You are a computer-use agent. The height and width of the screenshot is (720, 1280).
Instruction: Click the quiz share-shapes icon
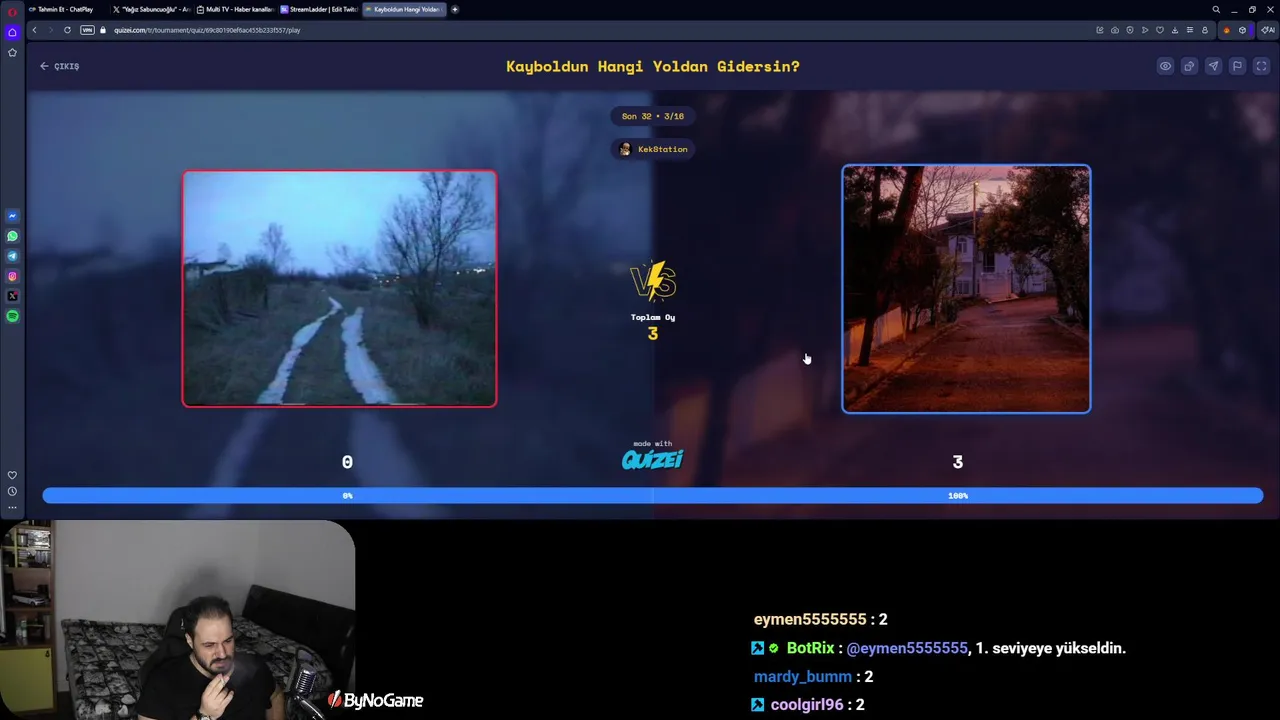click(x=1189, y=66)
